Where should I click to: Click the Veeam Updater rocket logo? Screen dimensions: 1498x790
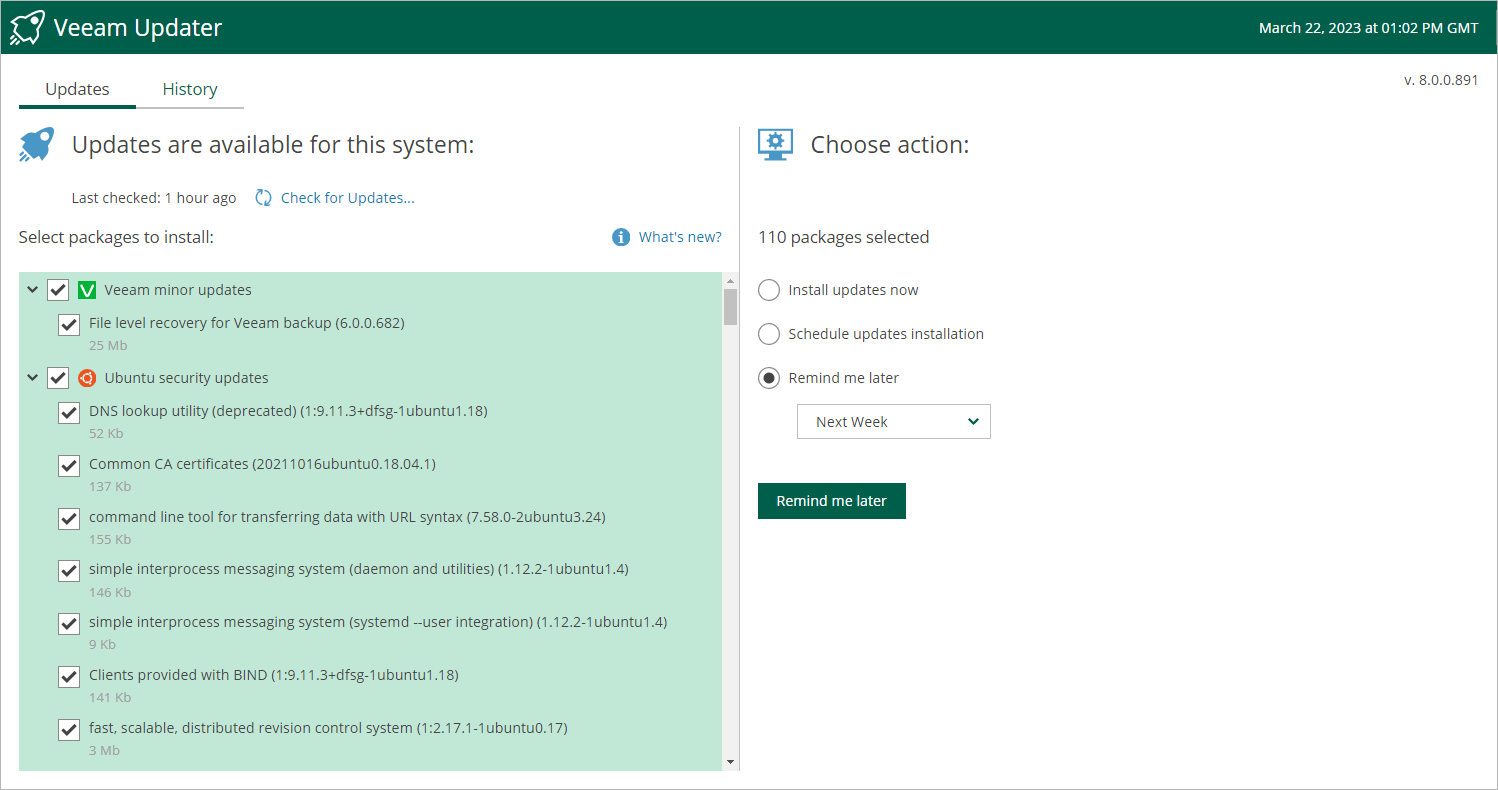[27, 27]
